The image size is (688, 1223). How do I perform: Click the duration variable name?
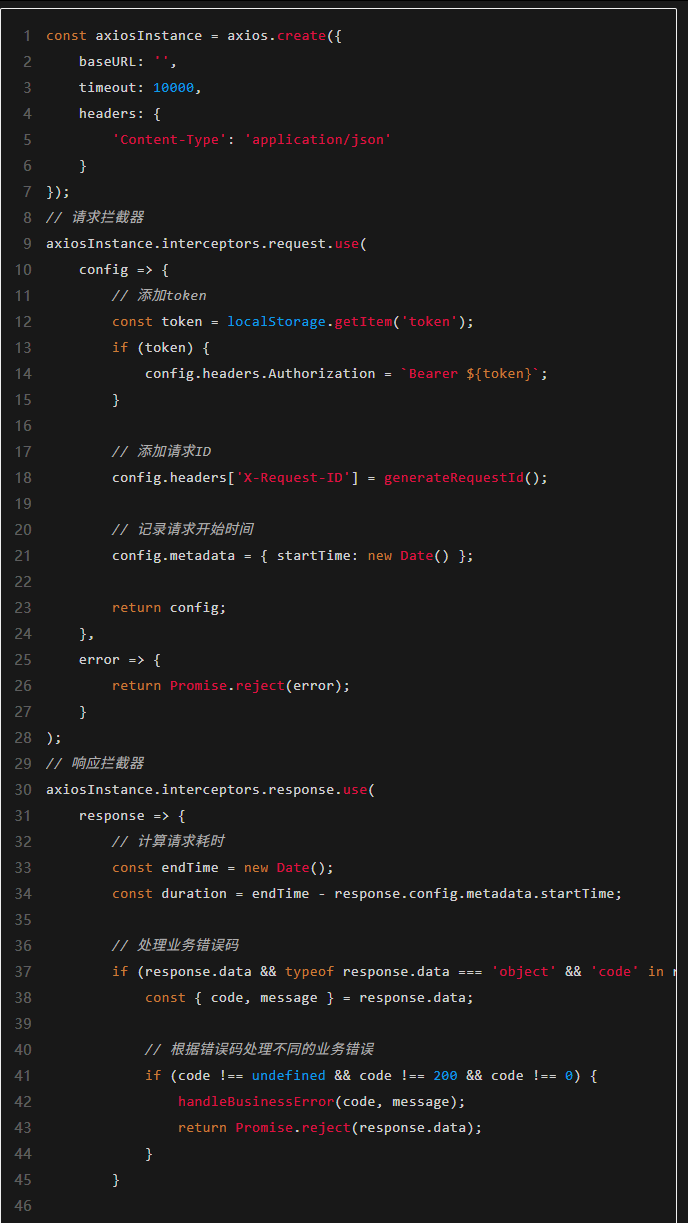(x=194, y=894)
